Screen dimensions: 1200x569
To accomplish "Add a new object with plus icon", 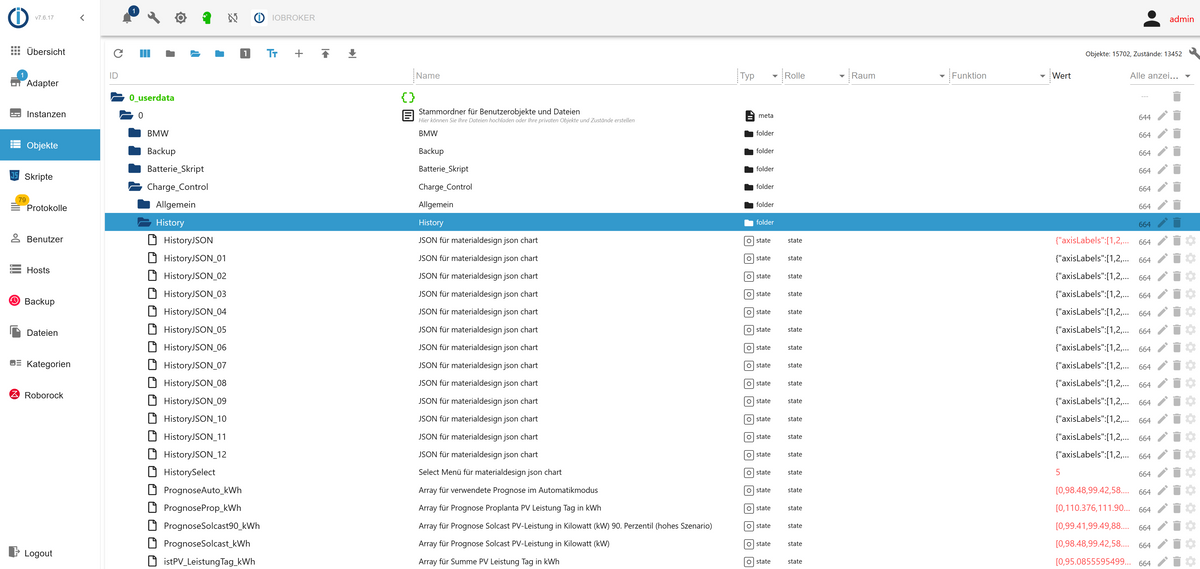I will click(298, 54).
